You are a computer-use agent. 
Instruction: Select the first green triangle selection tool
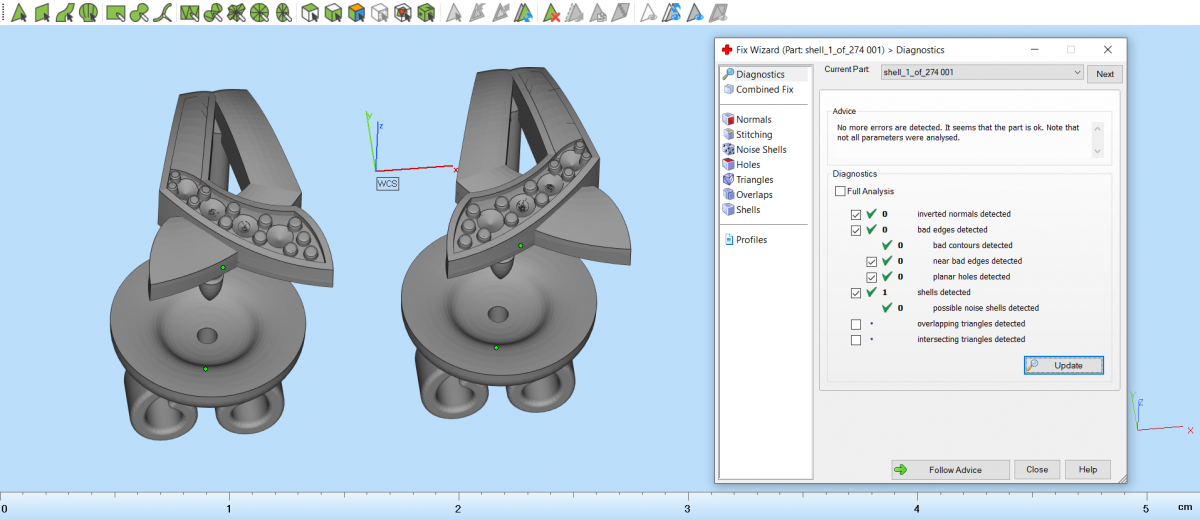click(x=18, y=13)
